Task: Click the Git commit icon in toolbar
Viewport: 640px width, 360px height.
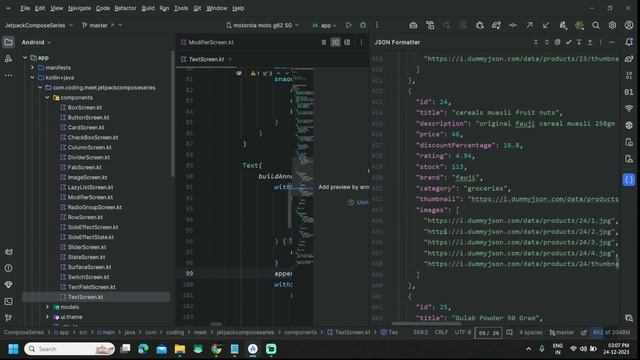Action: 513,25
